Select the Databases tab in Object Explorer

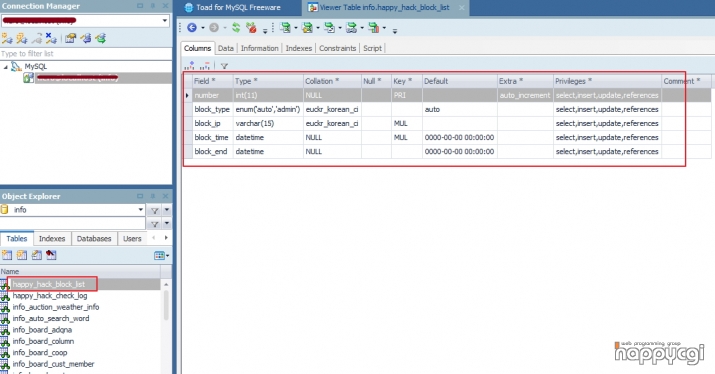(94, 239)
